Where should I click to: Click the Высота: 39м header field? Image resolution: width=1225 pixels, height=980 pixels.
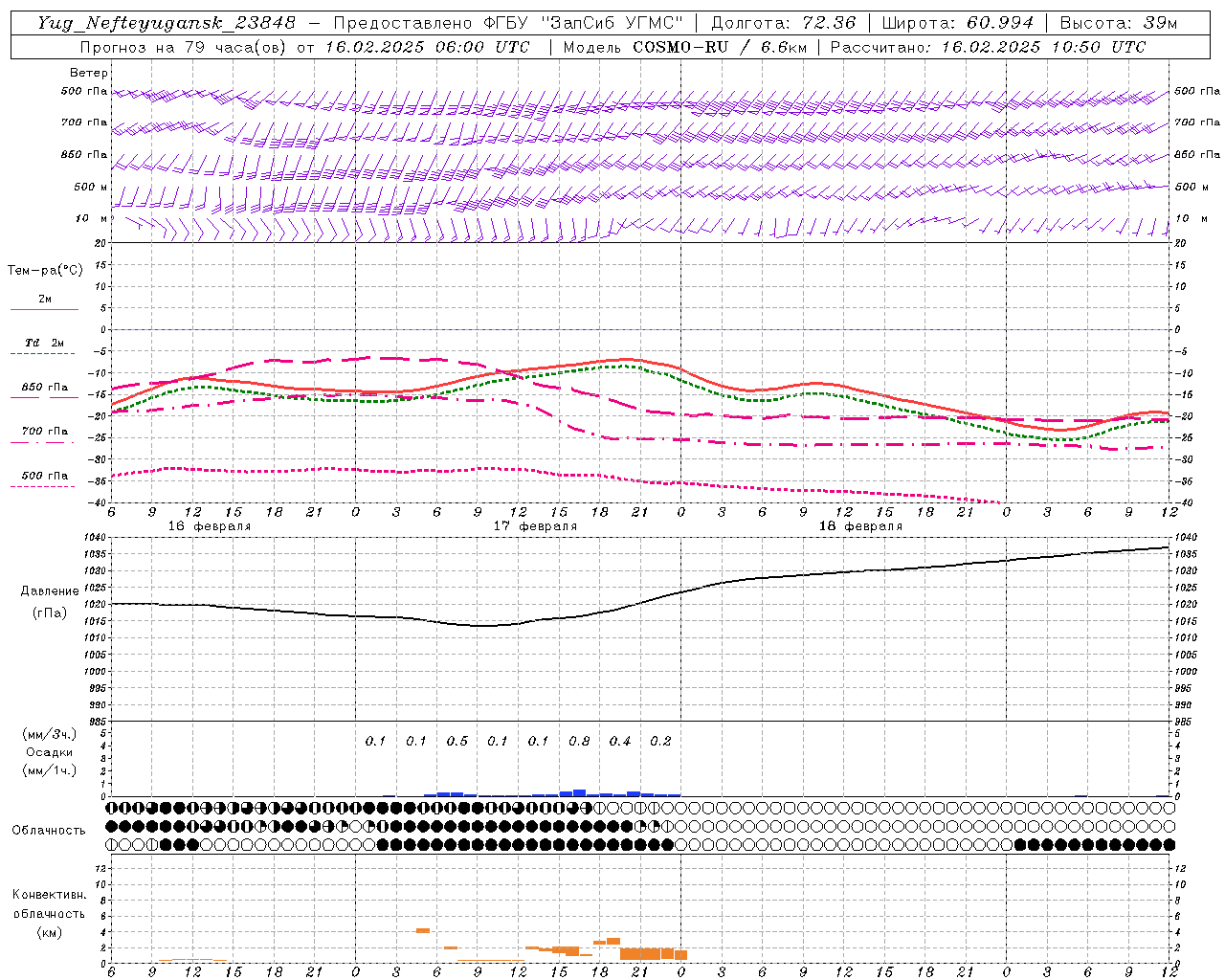point(1119,23)
